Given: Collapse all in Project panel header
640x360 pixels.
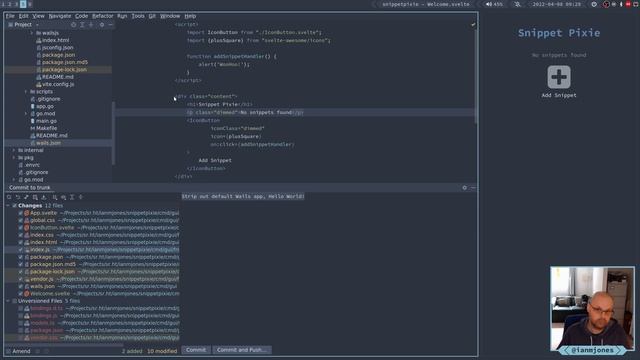Looking at the screenshot, I should [x=91, y=25].
